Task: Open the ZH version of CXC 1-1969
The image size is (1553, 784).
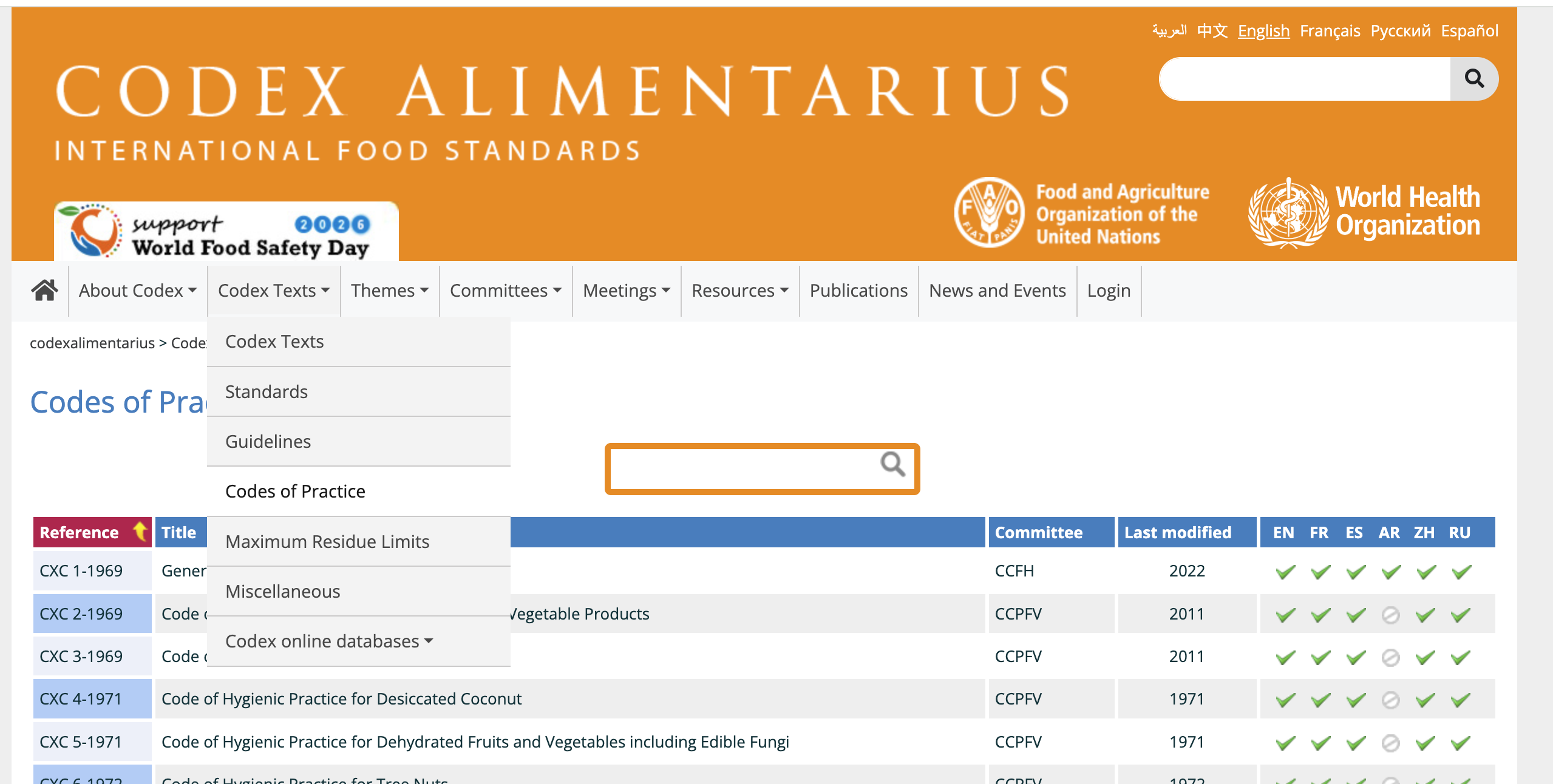Action: pos(1426,572)
